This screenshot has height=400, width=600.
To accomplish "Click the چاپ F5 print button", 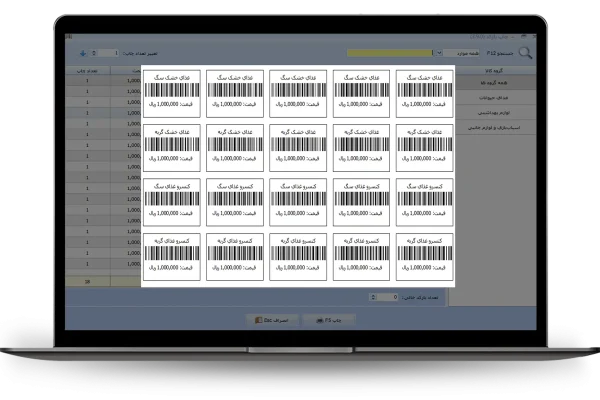I will 329,320.
